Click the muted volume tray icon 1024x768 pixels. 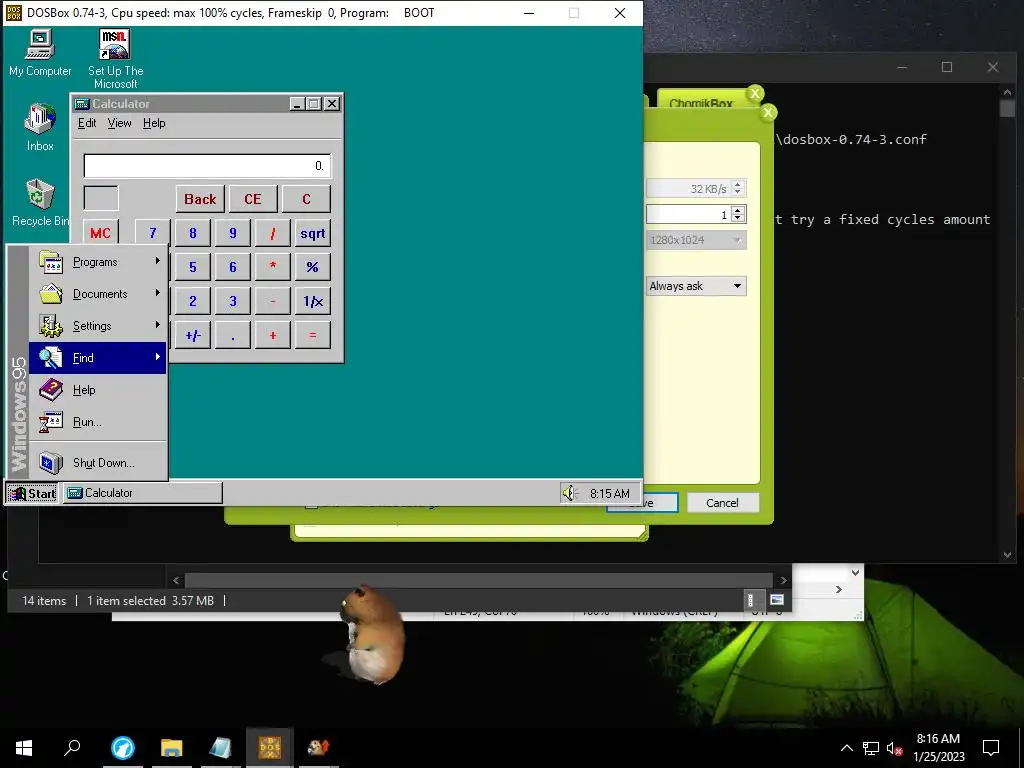(x=894, y=748)
